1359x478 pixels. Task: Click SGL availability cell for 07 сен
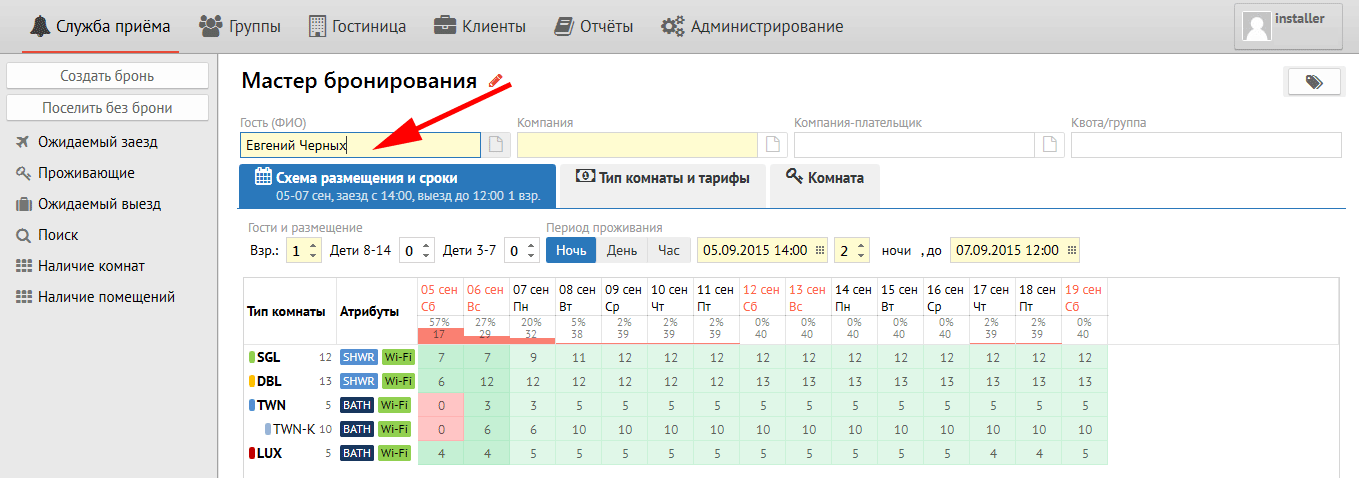pos(533,356)
